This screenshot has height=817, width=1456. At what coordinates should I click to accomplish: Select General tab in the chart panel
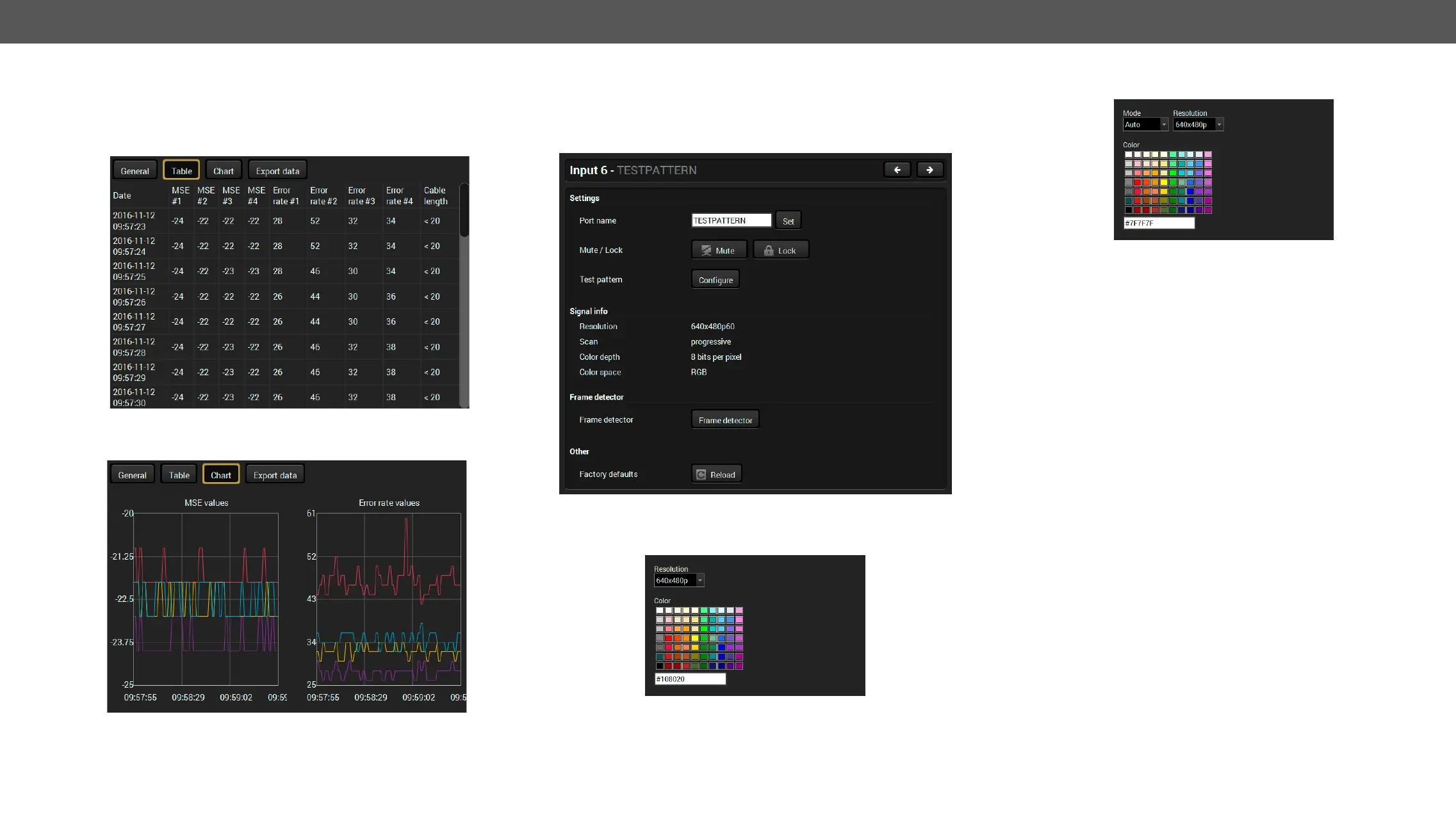(x=132, y=475)
